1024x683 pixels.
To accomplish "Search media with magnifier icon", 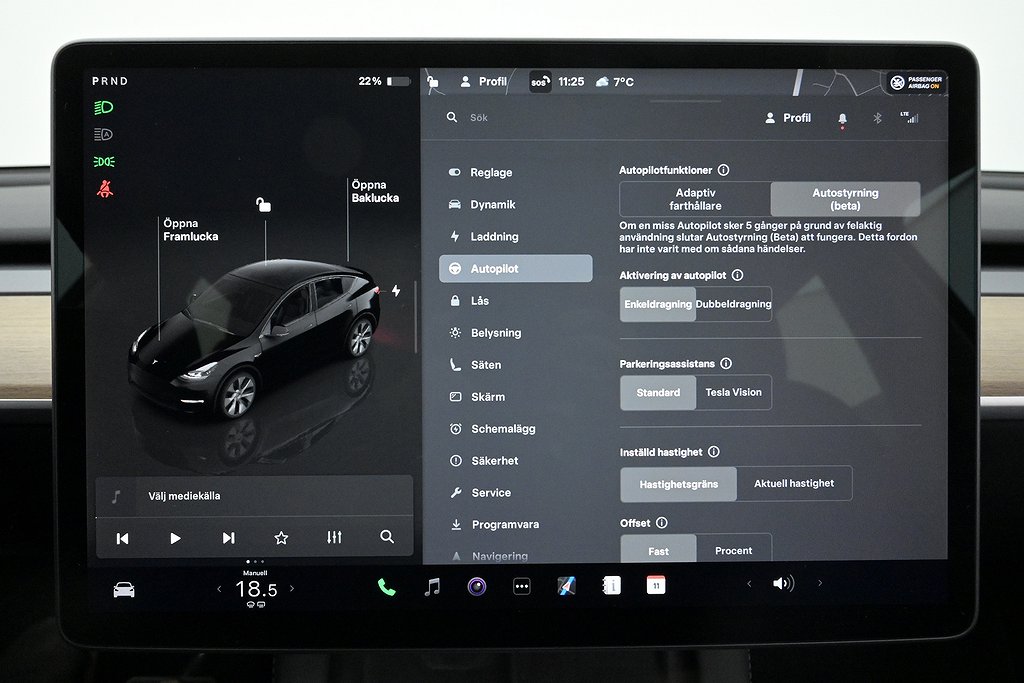I will pyautogui.click(x=387, y=537).
